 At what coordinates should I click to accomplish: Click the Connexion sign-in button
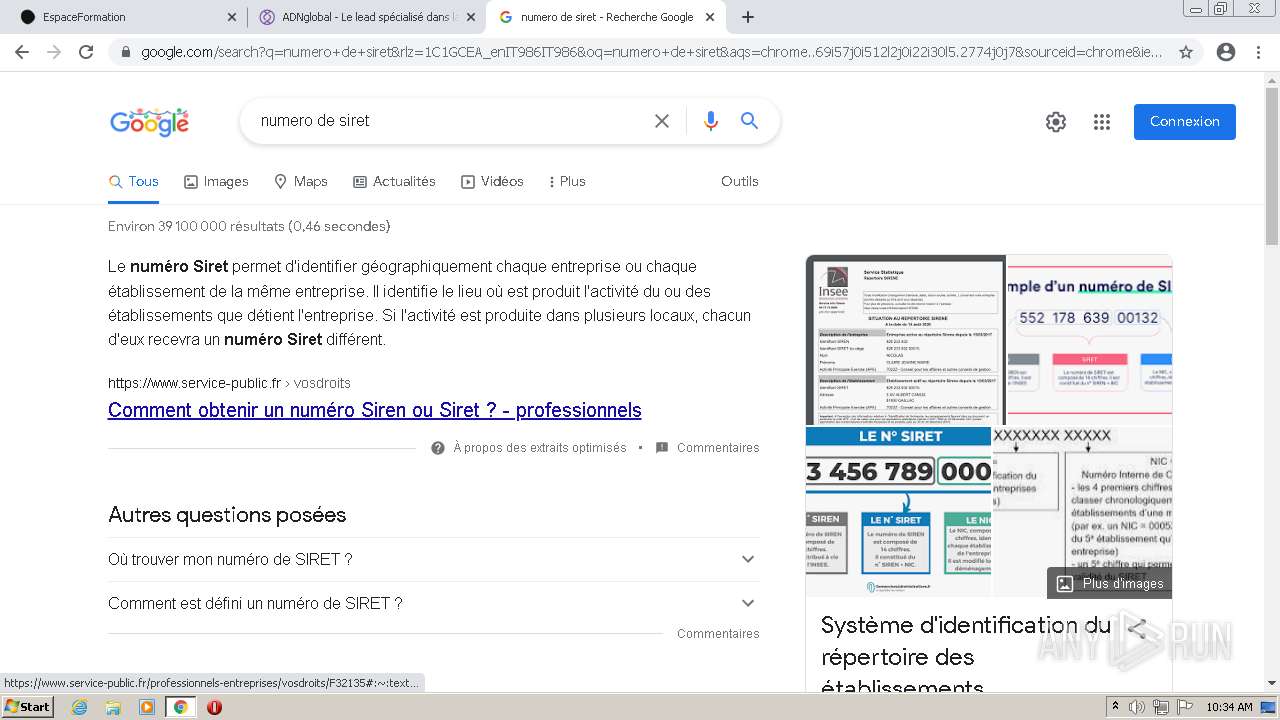point(1185,122)
